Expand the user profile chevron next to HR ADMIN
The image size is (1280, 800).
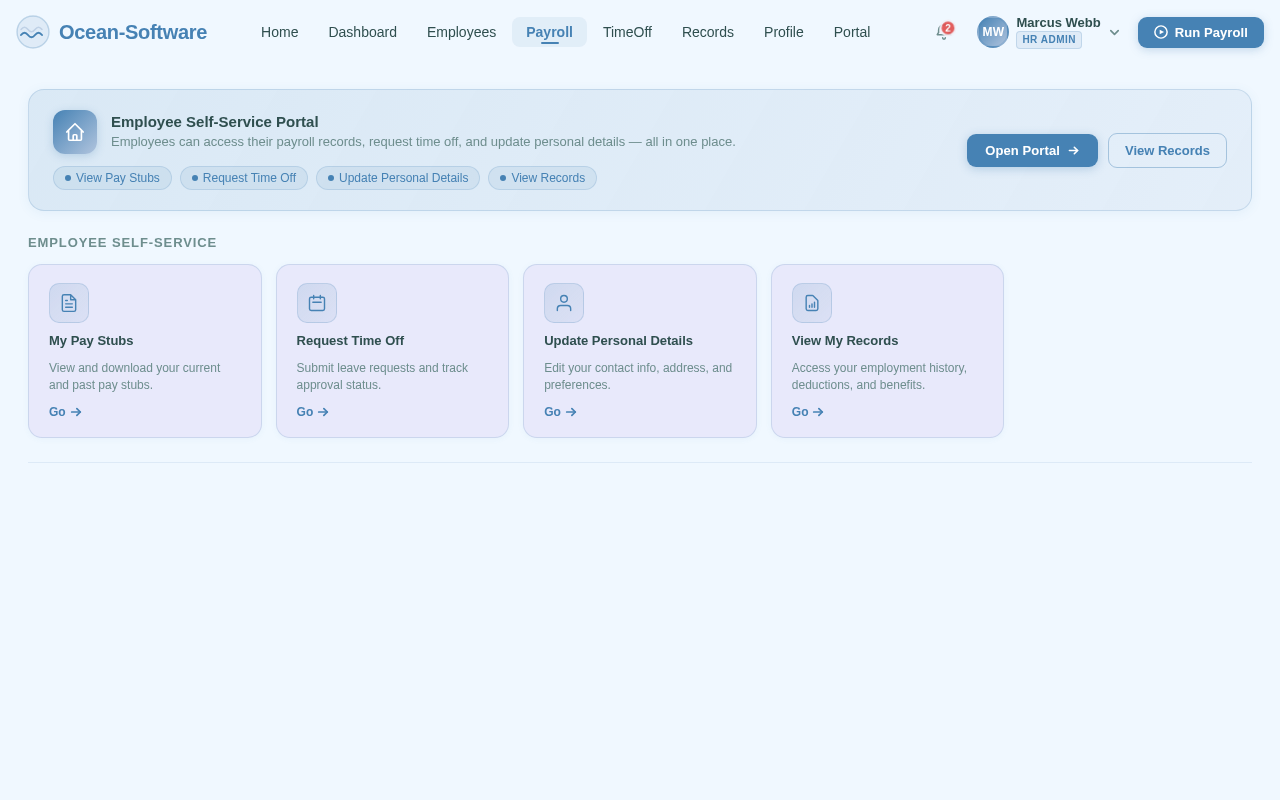pyautogui.click(x=1115, y=32)
